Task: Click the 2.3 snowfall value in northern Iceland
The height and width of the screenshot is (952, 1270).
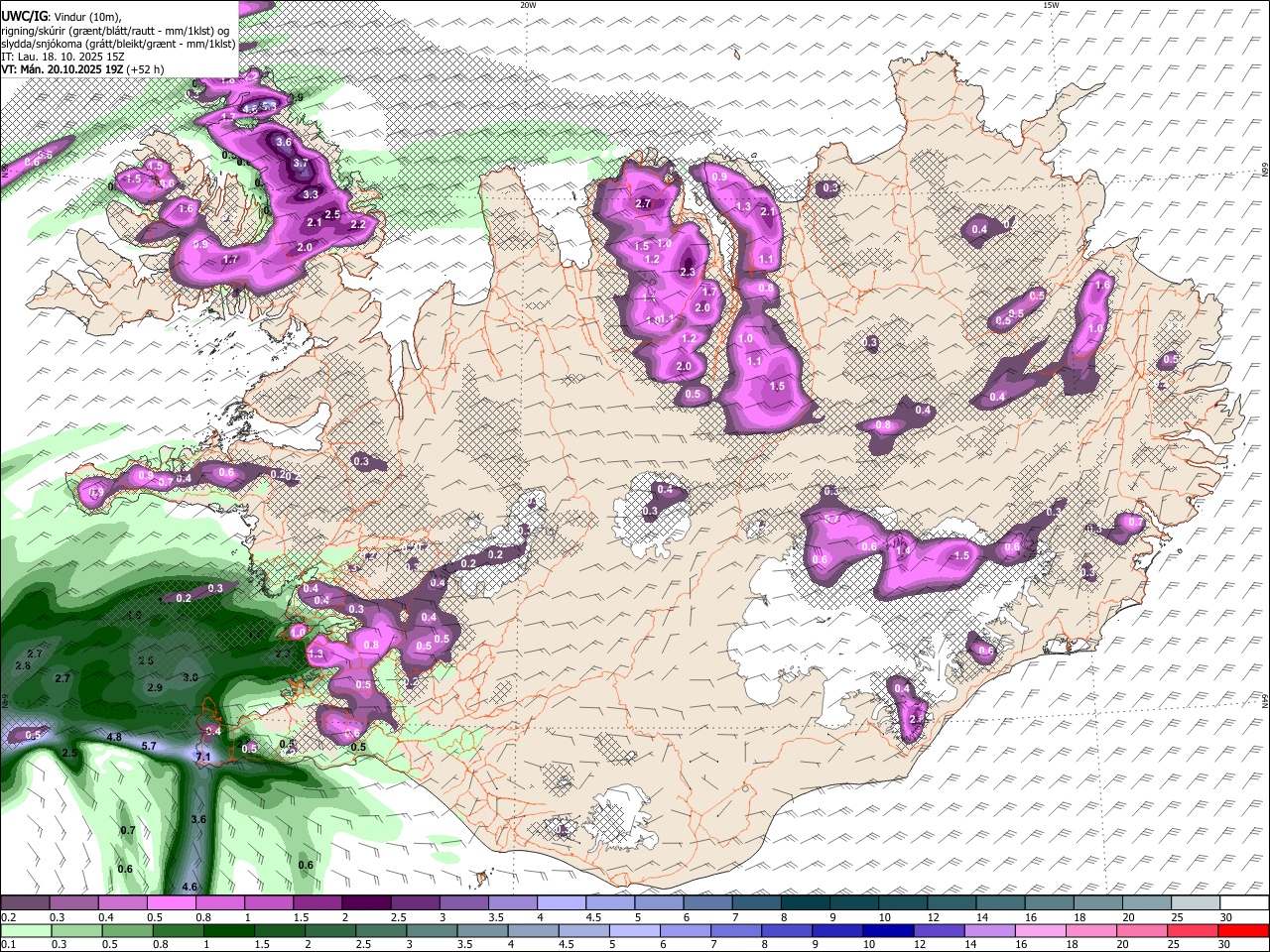Action: (689, 272)
